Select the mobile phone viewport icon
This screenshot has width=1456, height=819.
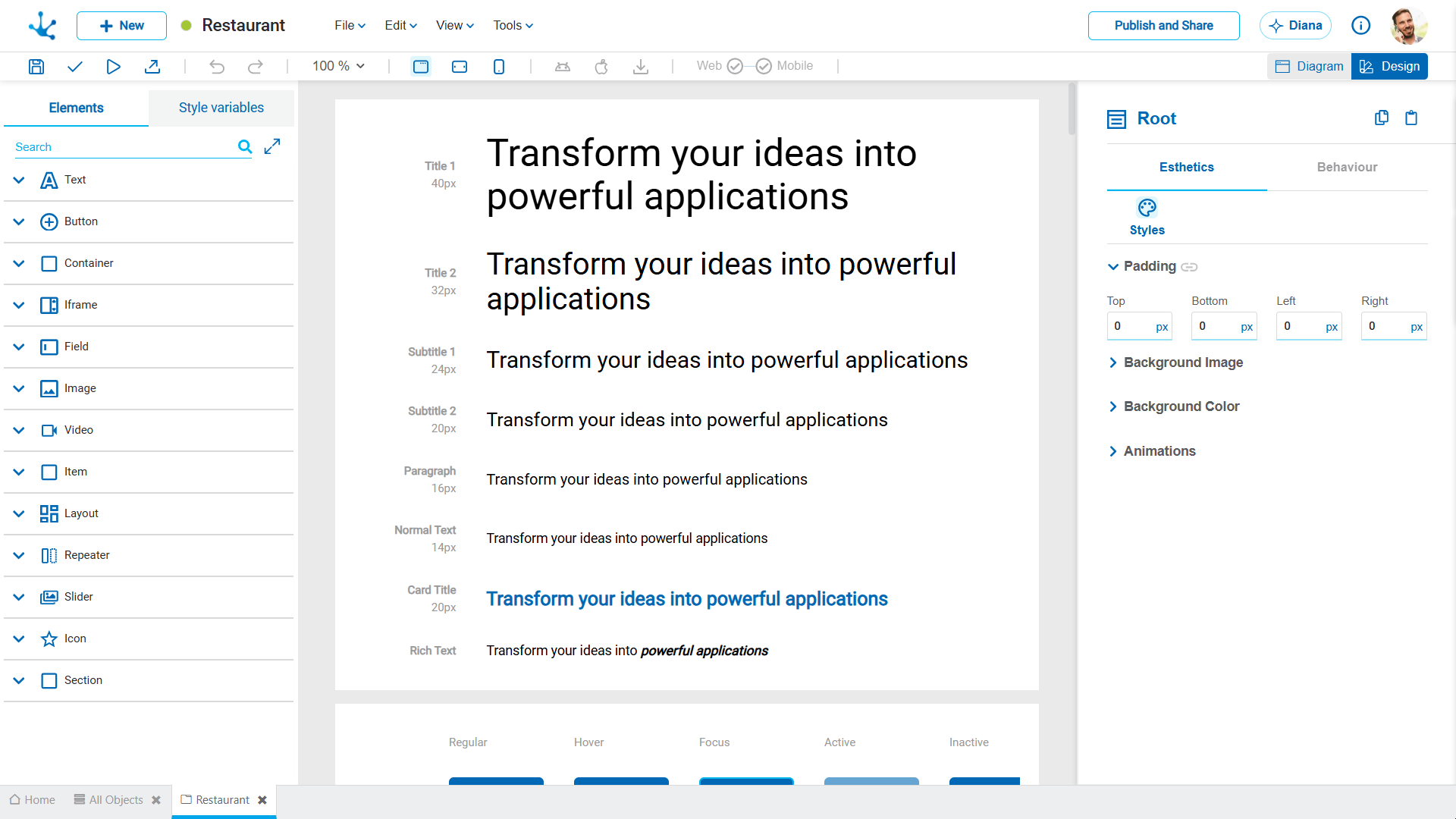pos(499,67)
